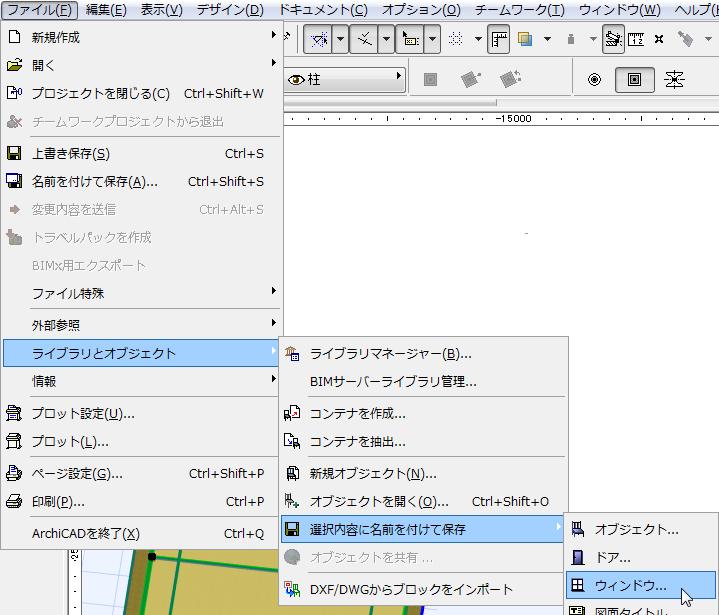Choose コンテナを作成 entry
The image size is (719, 615).
click(x=423, y=413)
